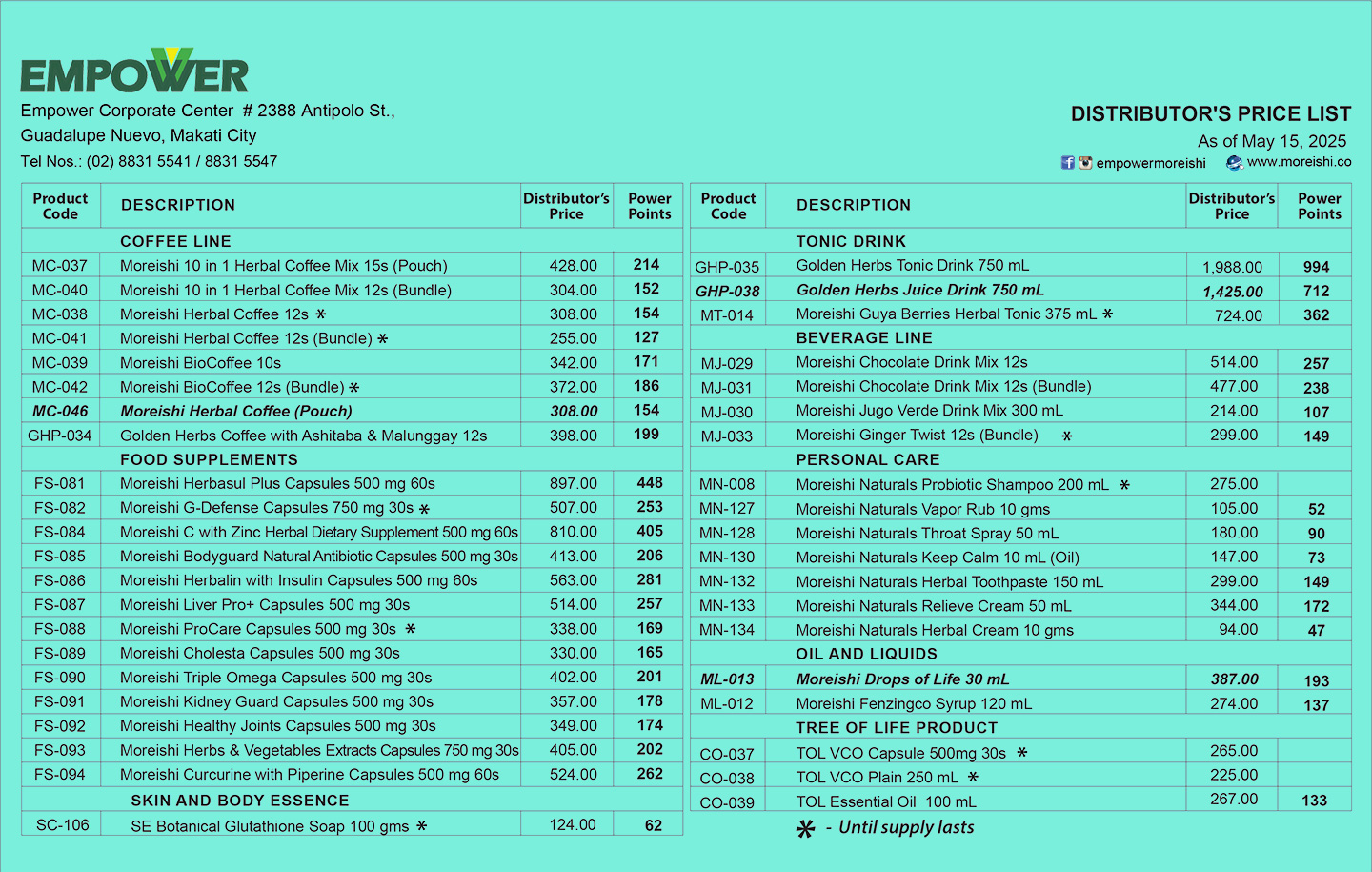Select the OIL AND LIQUIDS section header
The height and width of the screenshot is (872, 1372).
point(867,654)
